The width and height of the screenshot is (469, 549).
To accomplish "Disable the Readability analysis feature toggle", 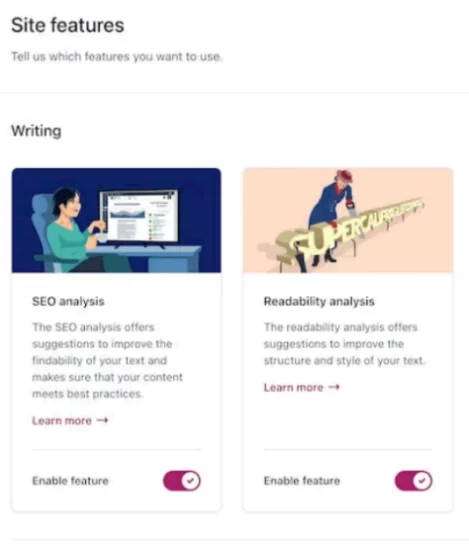I will click(413, 480).
